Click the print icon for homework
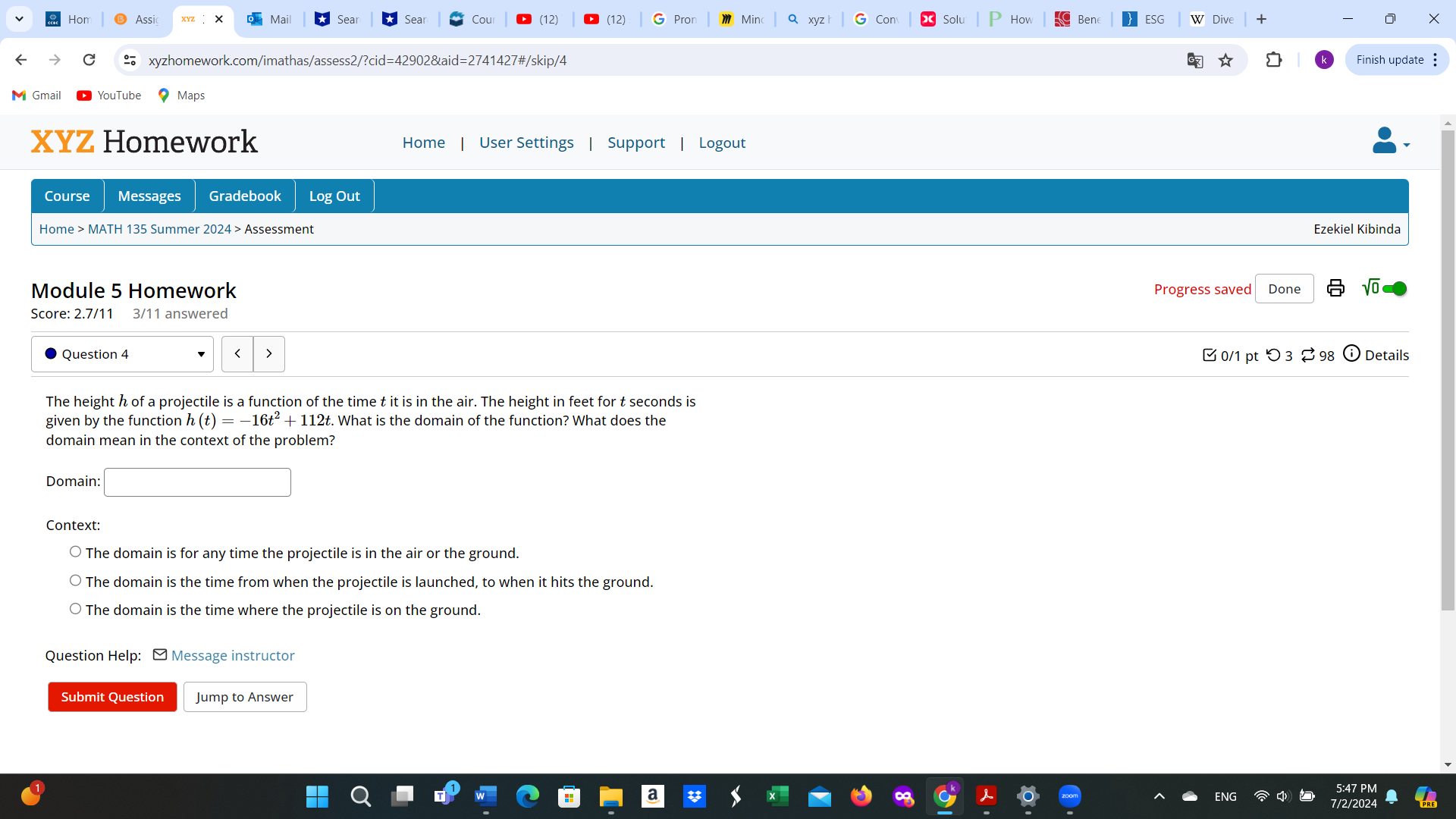Image resolution: width=1456 pixels, height=819 pixels. point(1335,288)
